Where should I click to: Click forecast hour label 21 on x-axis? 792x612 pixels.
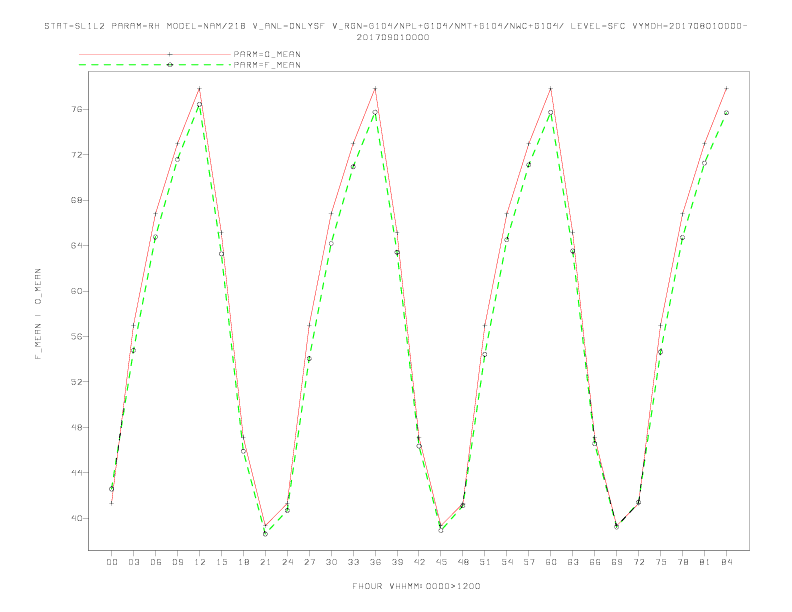click(x=265, y=562)
